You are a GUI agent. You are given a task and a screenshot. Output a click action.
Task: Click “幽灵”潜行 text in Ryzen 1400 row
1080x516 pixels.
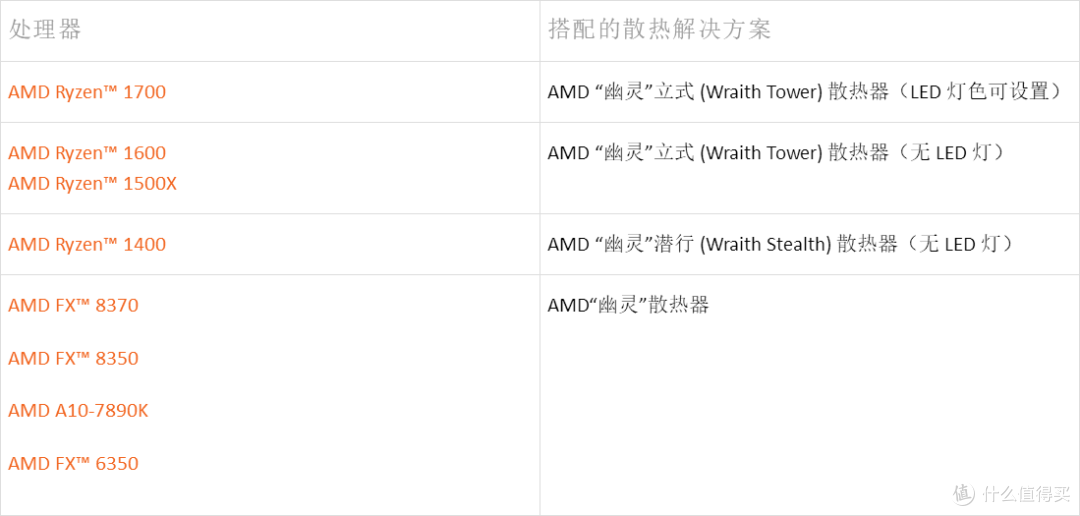[643, 245]
